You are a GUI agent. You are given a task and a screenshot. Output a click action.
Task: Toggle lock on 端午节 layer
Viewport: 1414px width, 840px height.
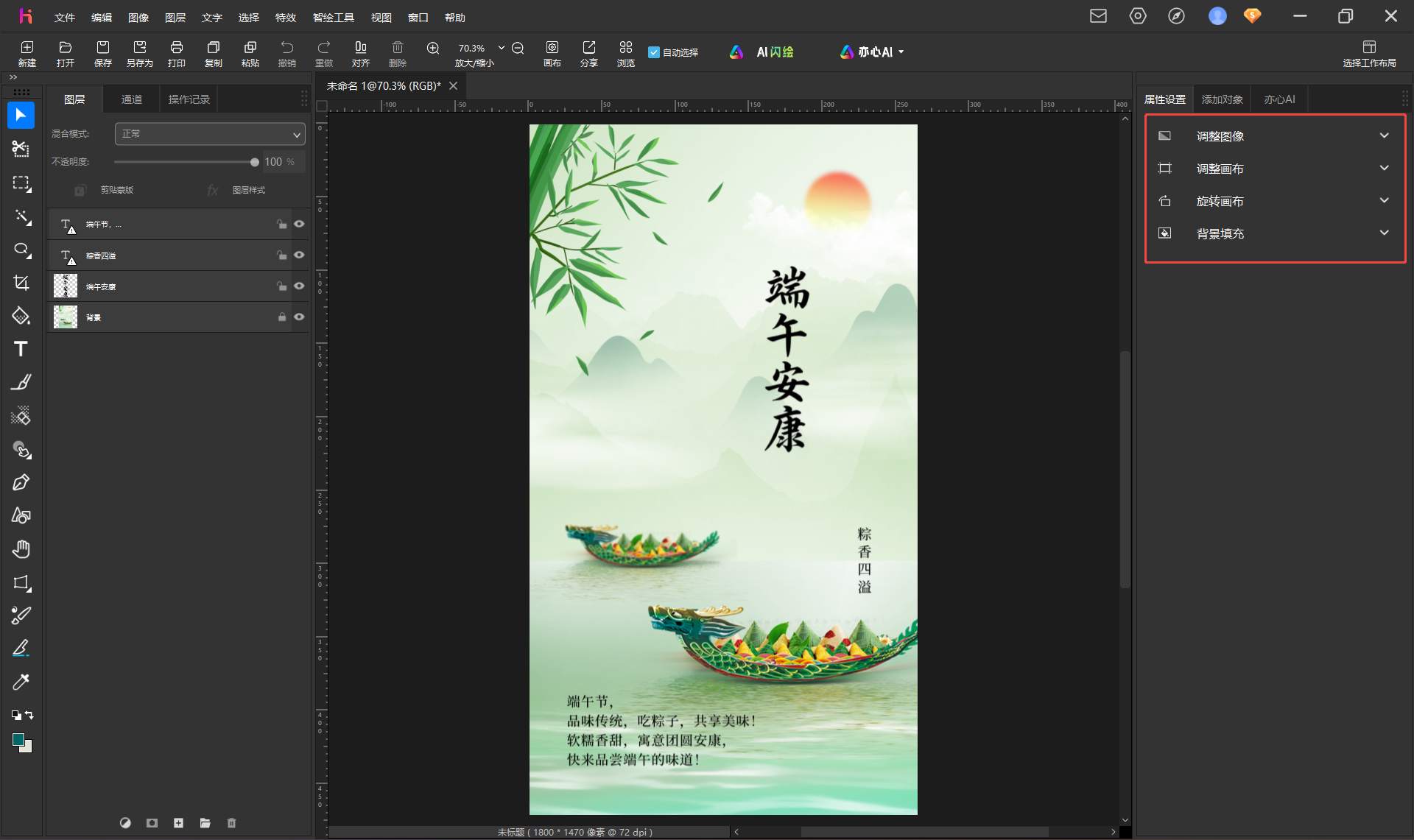click(x=281, y=224)
